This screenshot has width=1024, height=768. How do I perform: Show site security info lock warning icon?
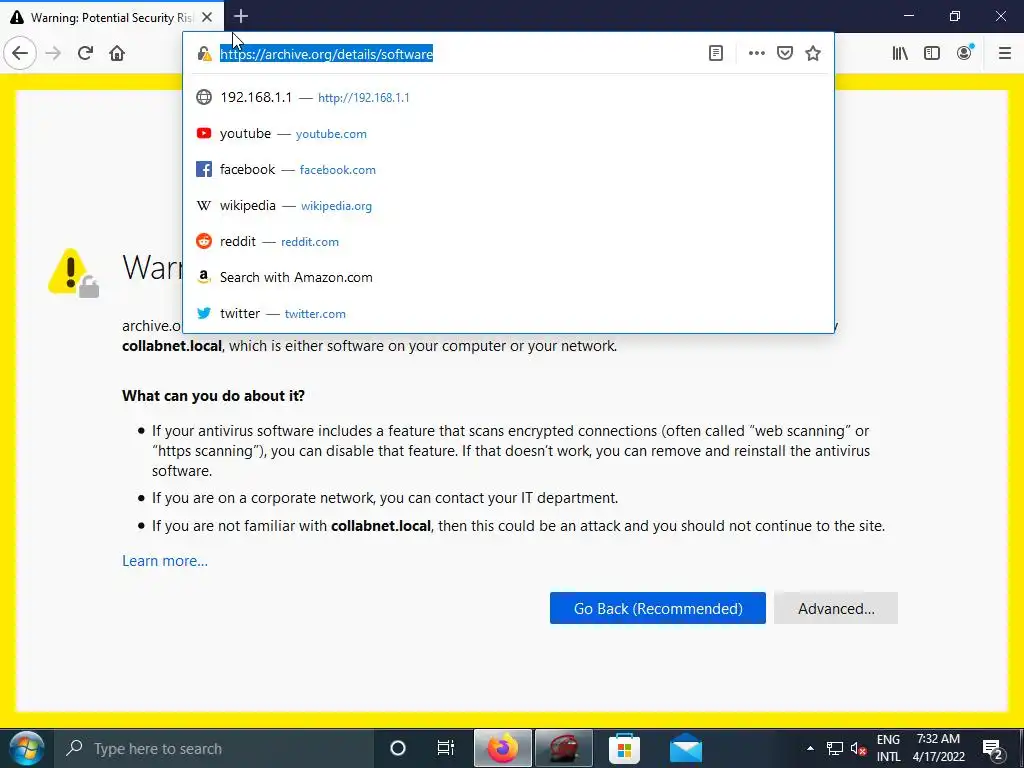(x=204, y=54)
